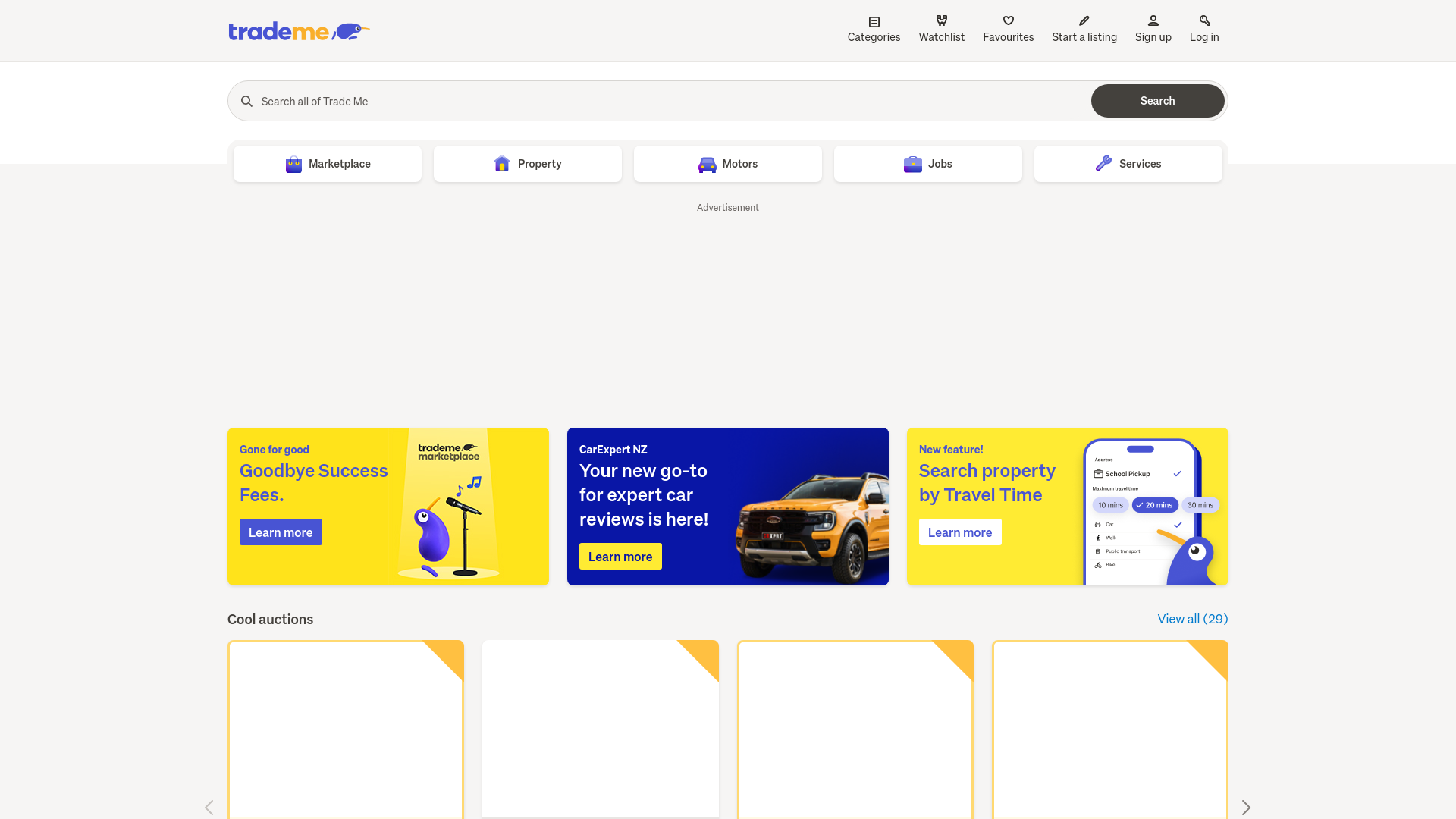The image size is (1456, 819).
Task: Click the 'New feature!' label
Action: pyautogui.click(x=951, y=450)
